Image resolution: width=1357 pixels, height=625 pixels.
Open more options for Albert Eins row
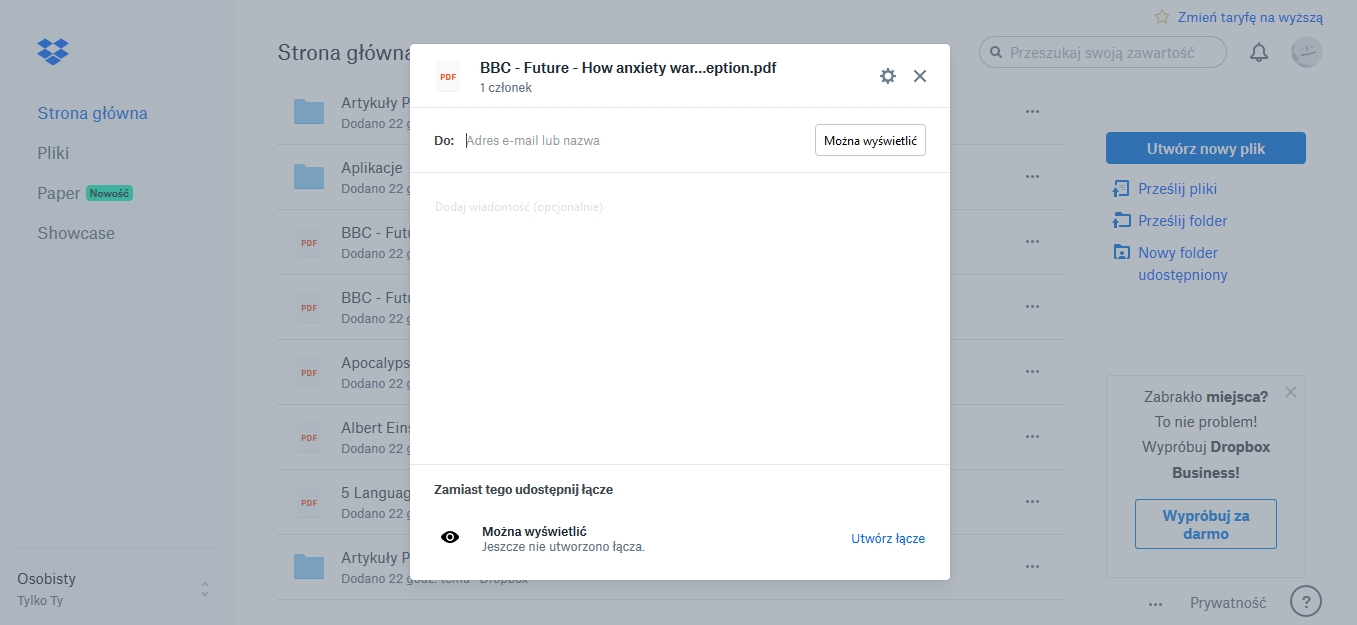[x=1033, y=437]
